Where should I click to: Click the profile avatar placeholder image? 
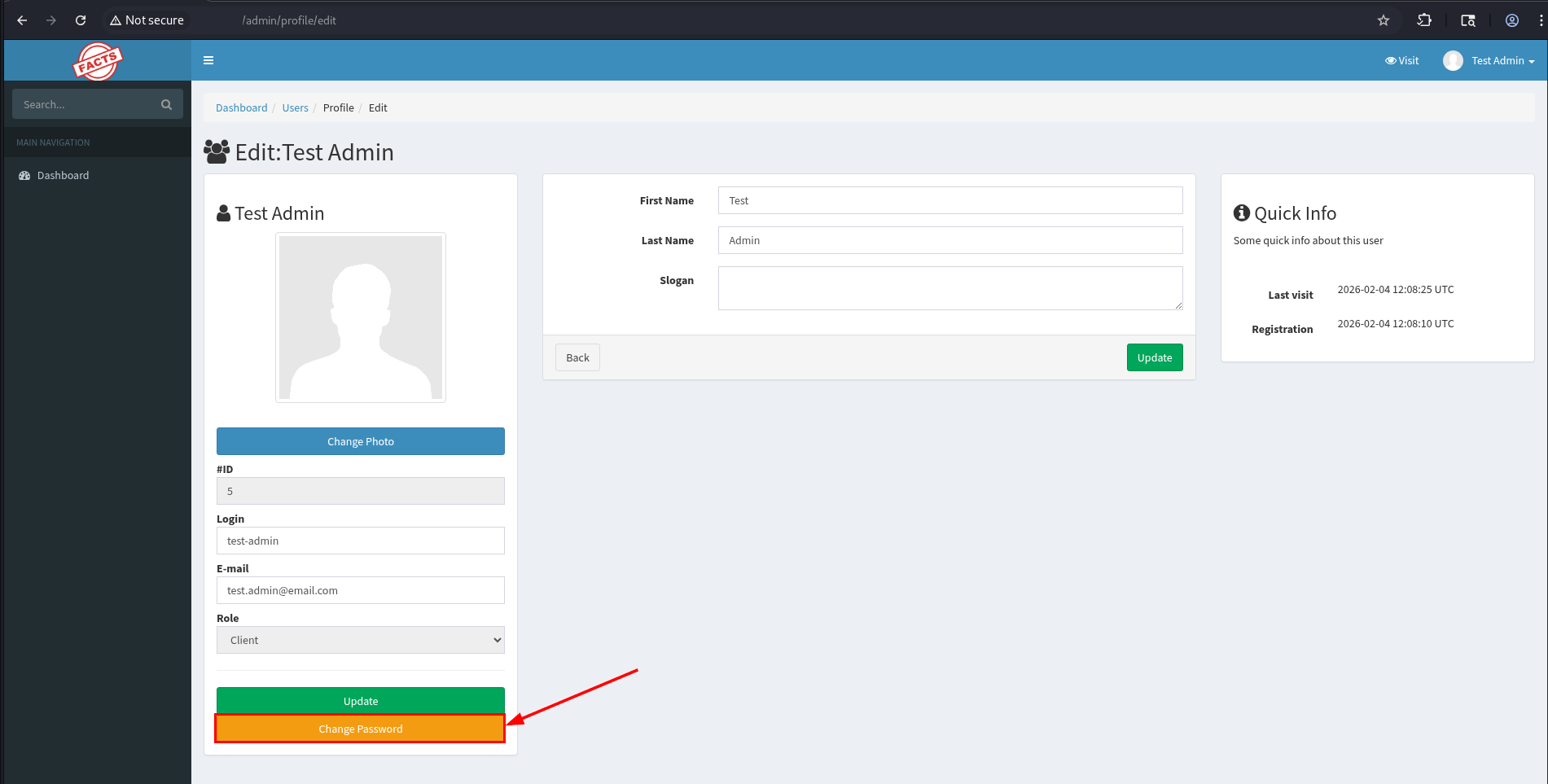[360, 318]
